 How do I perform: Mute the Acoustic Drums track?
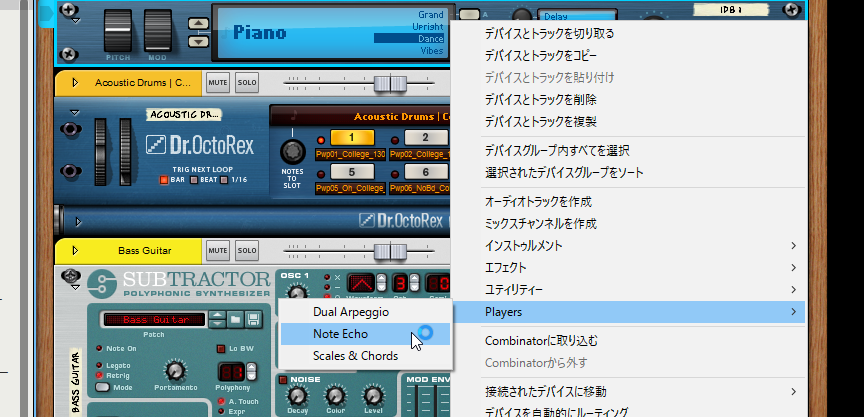click(x=218, y=83)
